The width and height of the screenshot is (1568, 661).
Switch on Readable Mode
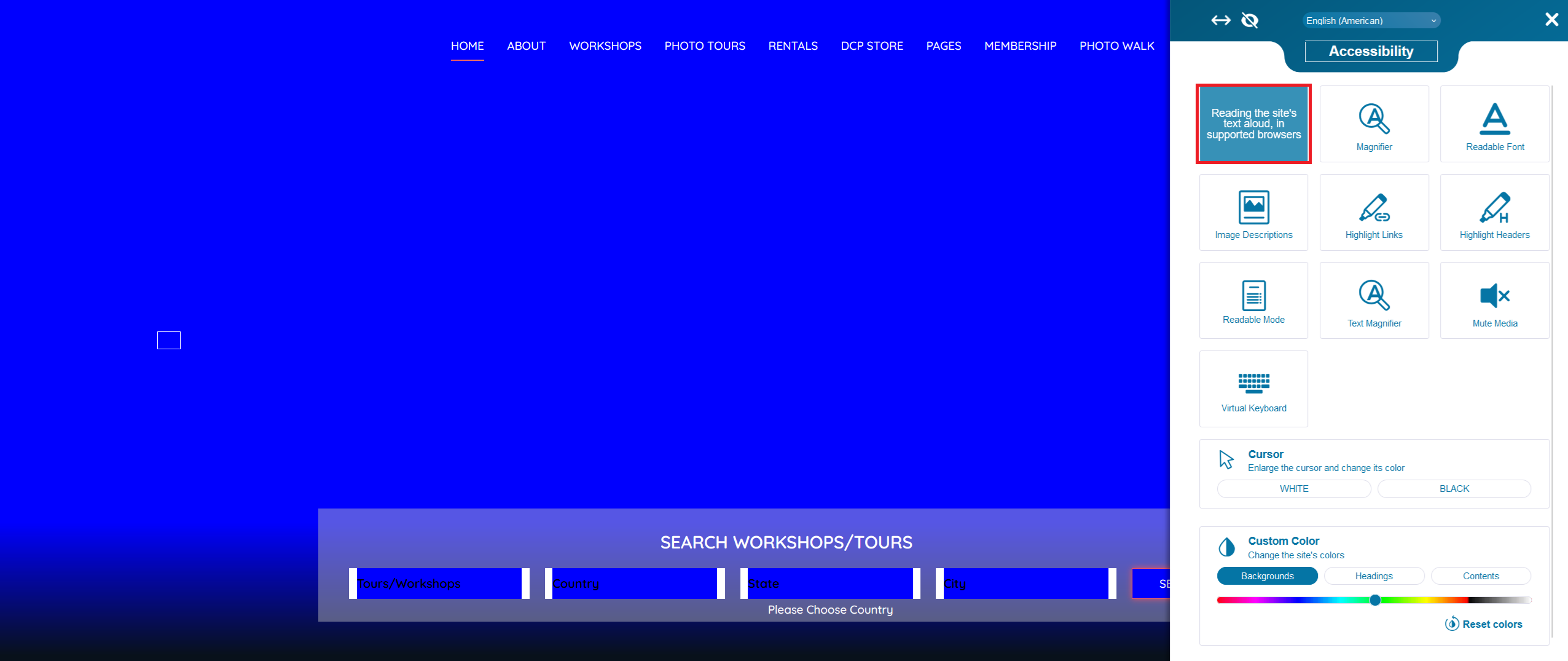click(x=1253, y=301)
